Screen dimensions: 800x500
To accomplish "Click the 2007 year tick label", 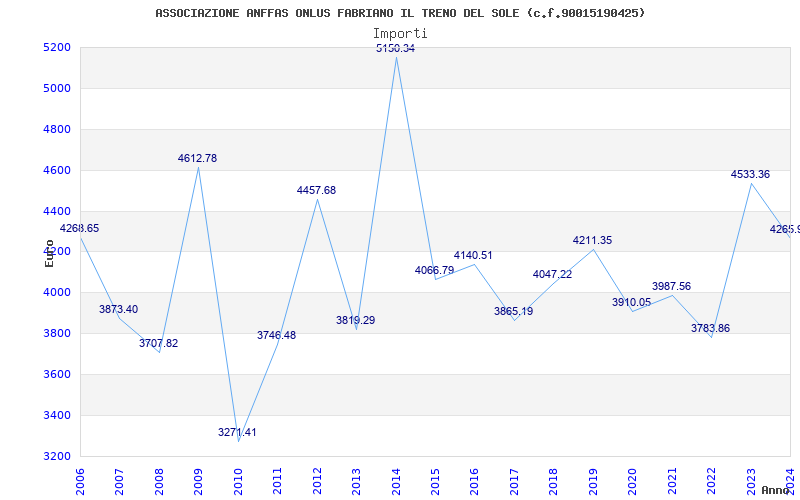I will pyautogui.click(x=119, y=482).
